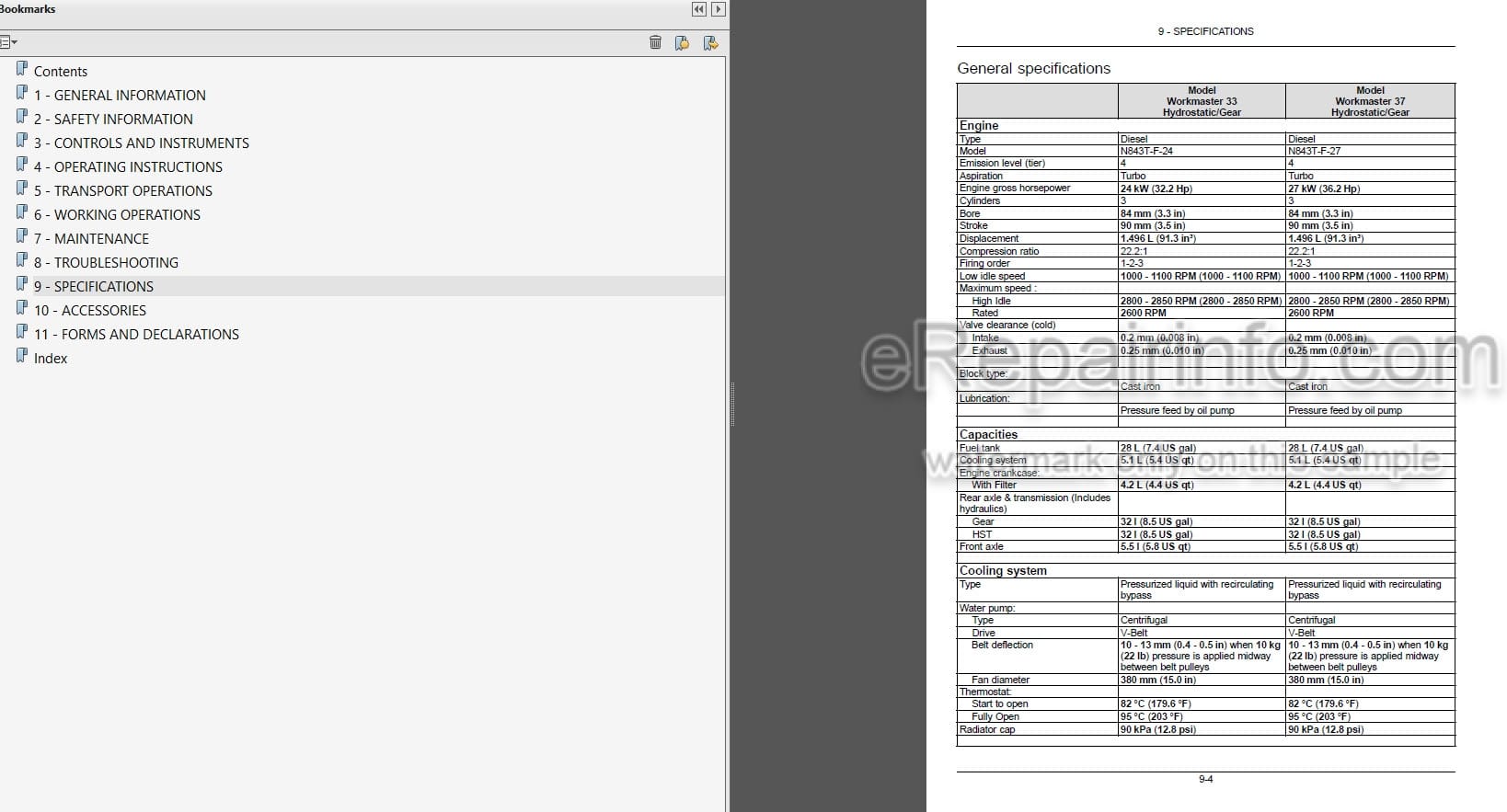
Task: Click the Fan diameter row label
Action: 1000,680
